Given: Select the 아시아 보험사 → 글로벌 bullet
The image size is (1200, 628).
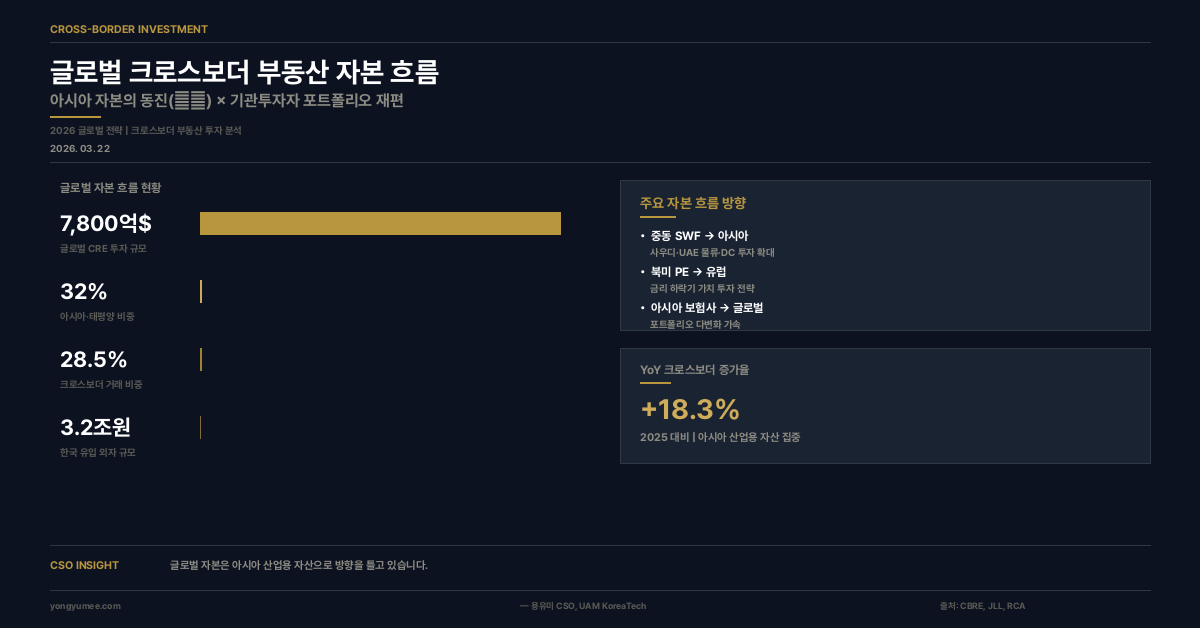Looking at the screenshot, I should 706,308.
